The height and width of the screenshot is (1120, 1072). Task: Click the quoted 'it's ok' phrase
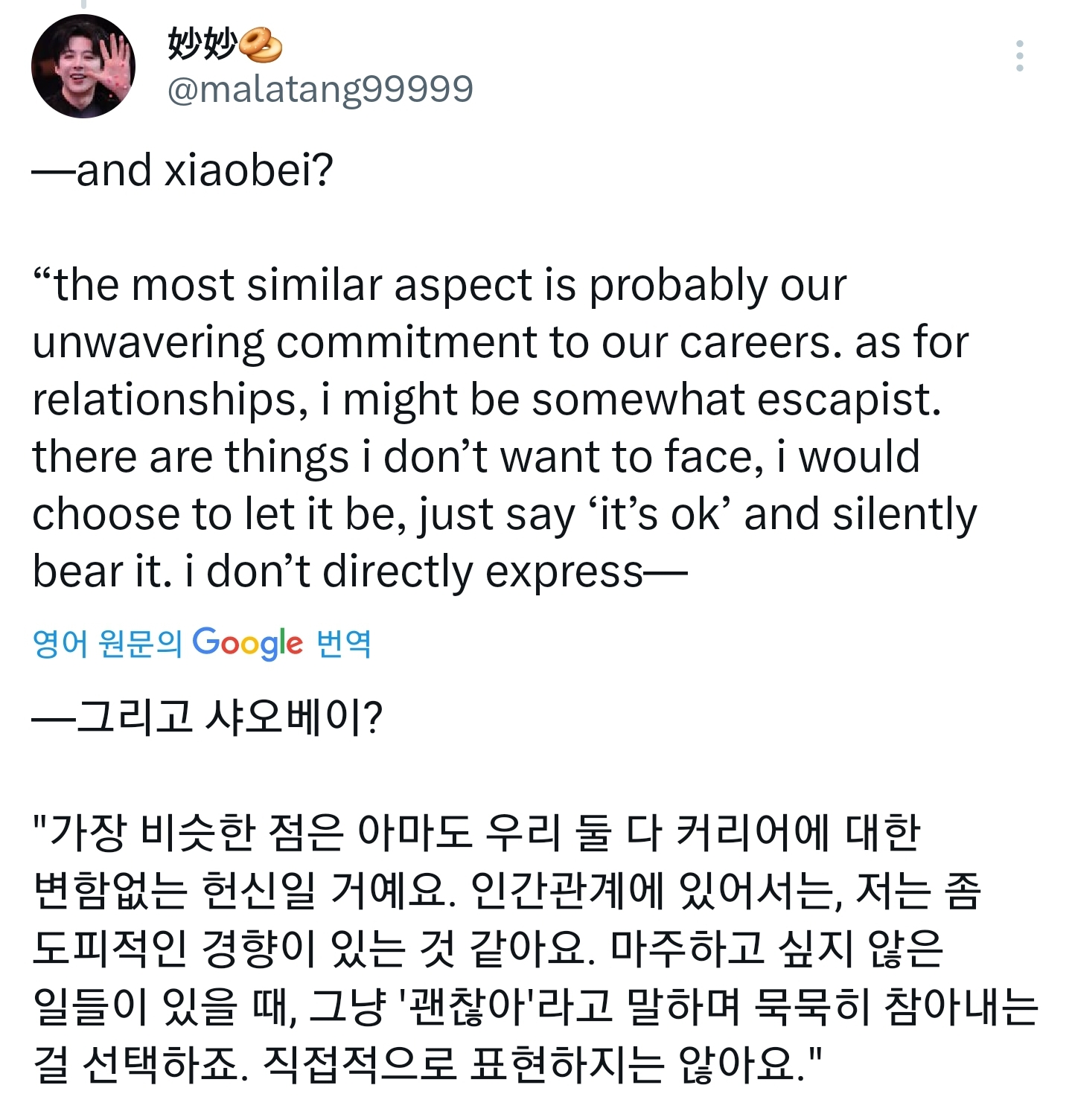click(658, 515)
